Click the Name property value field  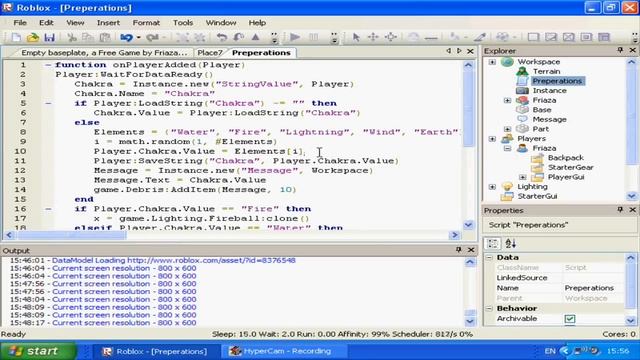(x=593, y=288)
